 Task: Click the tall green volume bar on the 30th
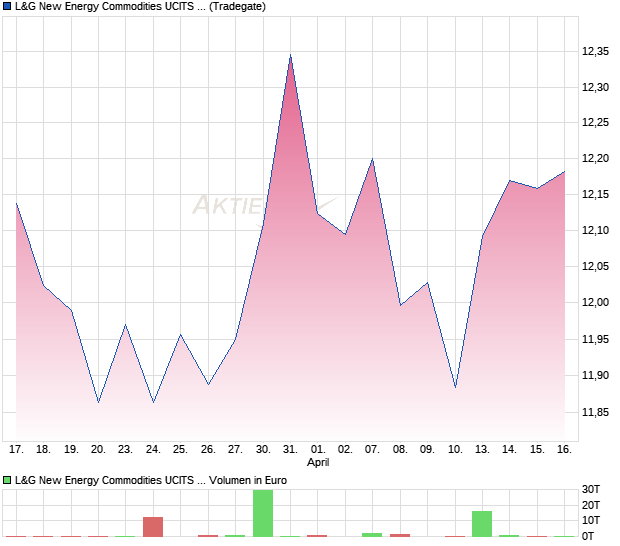[263, 513]
